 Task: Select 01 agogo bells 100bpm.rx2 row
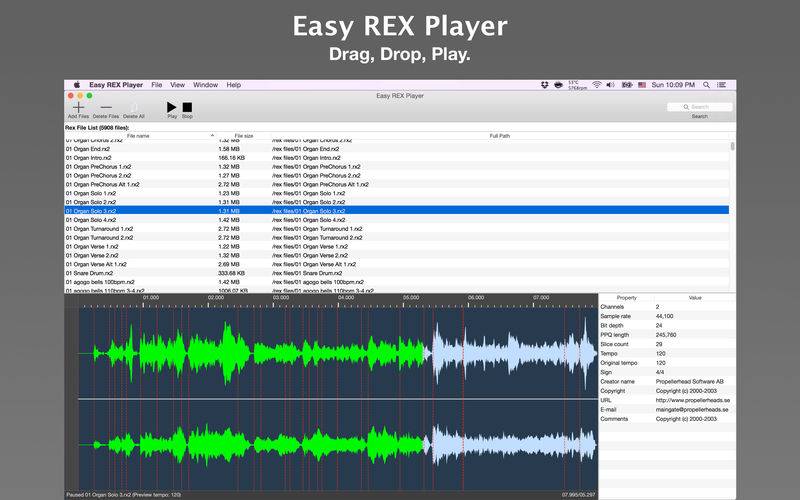pyautogui.click(x=396, y=282)
